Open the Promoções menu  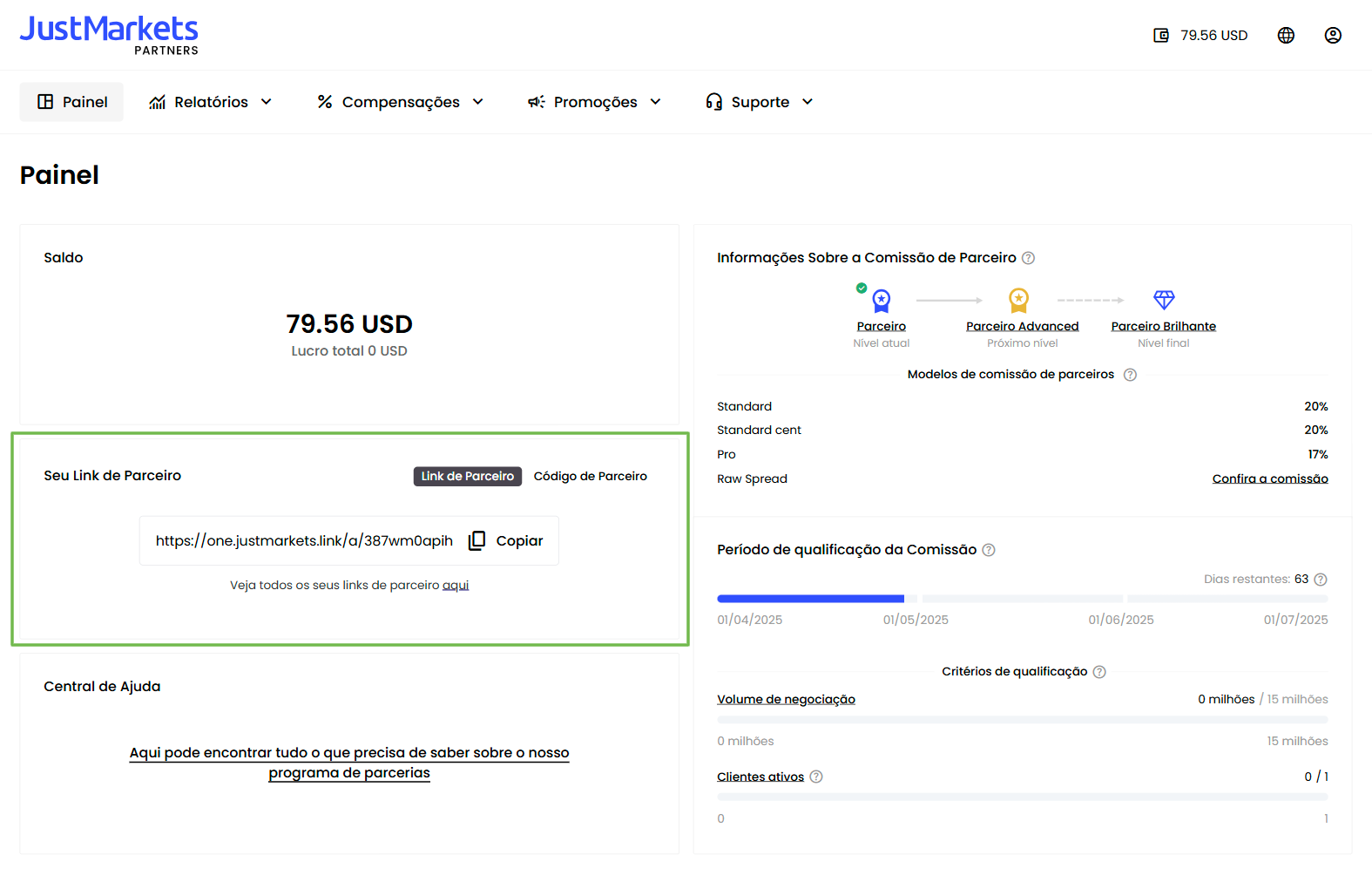(595, 102)
